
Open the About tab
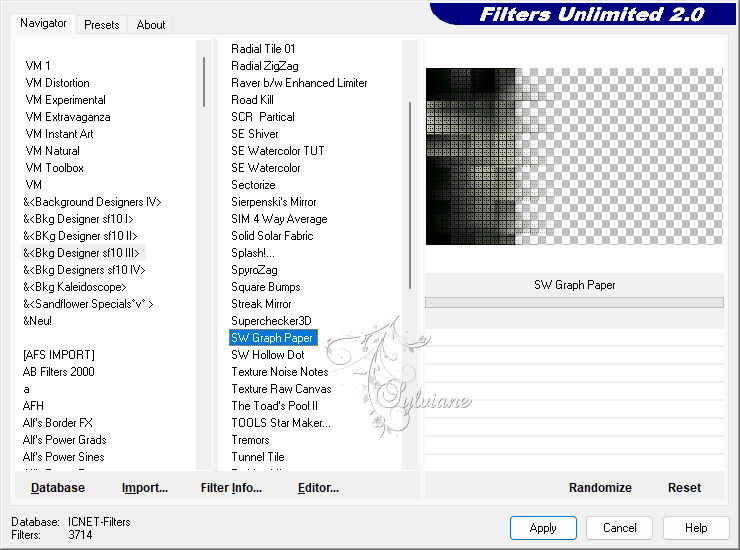tap(151, 25)
